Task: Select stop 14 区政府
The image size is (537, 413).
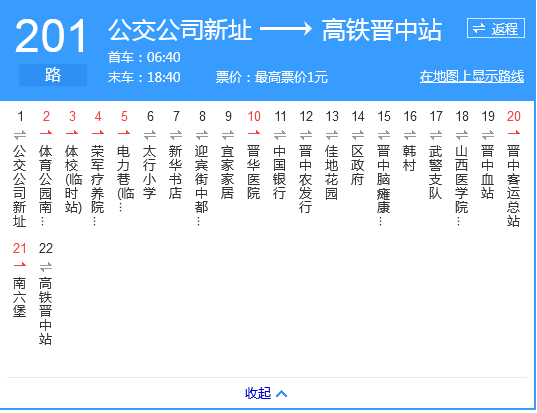Action: [x=358, y=165]
